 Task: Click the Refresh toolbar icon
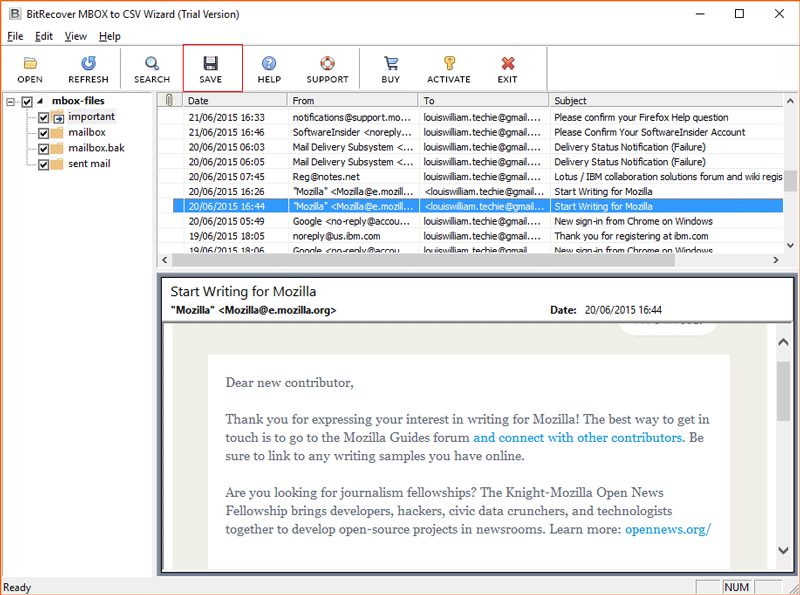[x=88, y=63]
